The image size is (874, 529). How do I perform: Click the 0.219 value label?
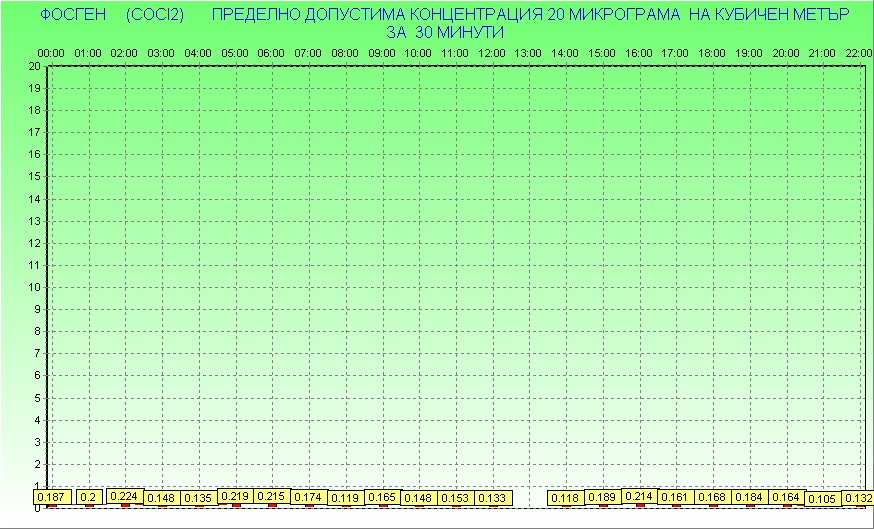[x=235, y=496]
